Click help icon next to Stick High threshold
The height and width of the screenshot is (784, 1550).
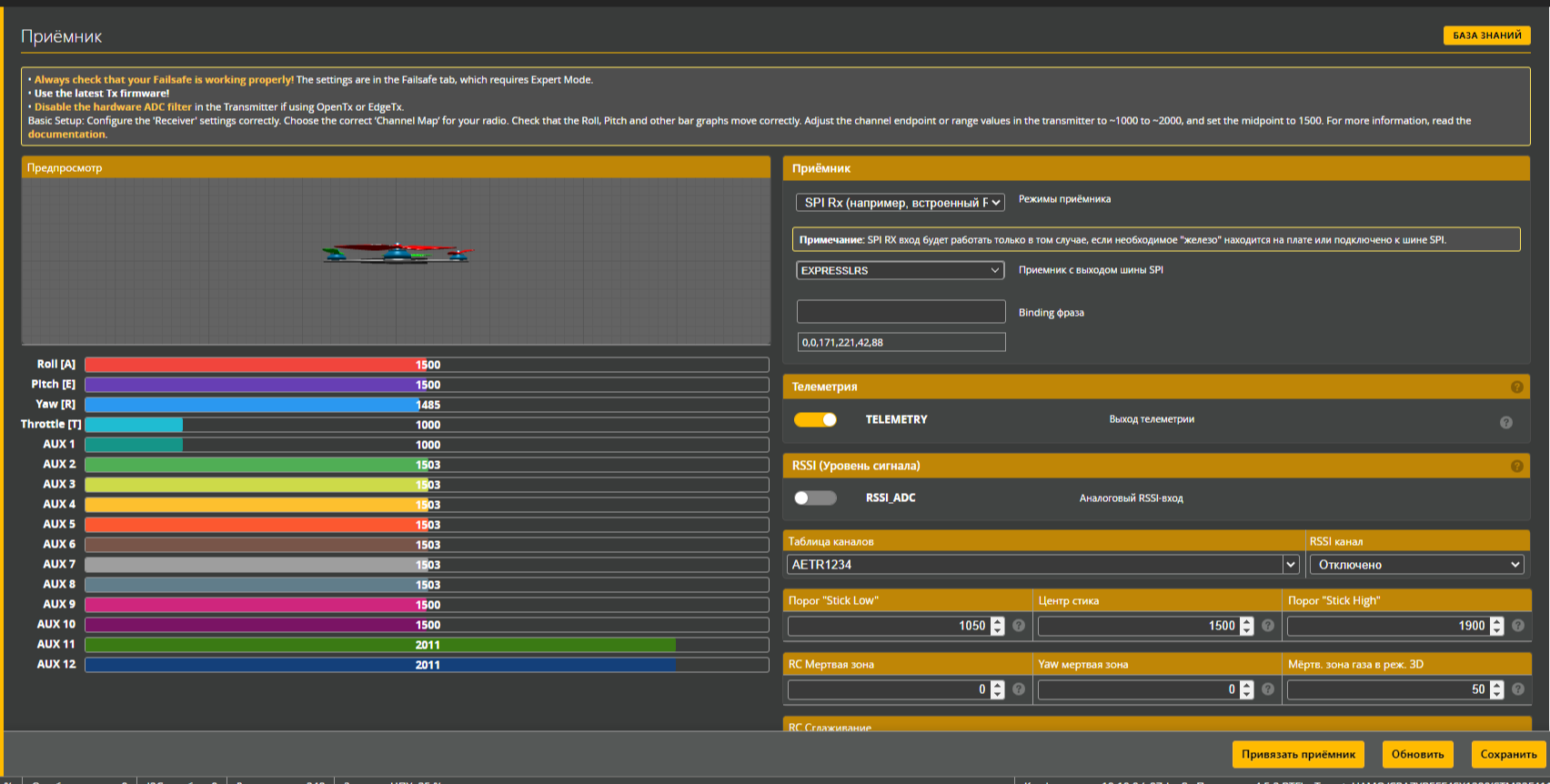tap(1518, 626)
